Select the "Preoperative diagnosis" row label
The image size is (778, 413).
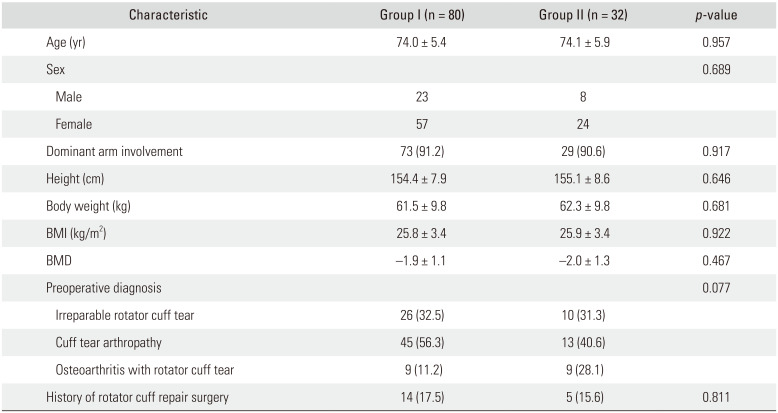pos(103,287)
